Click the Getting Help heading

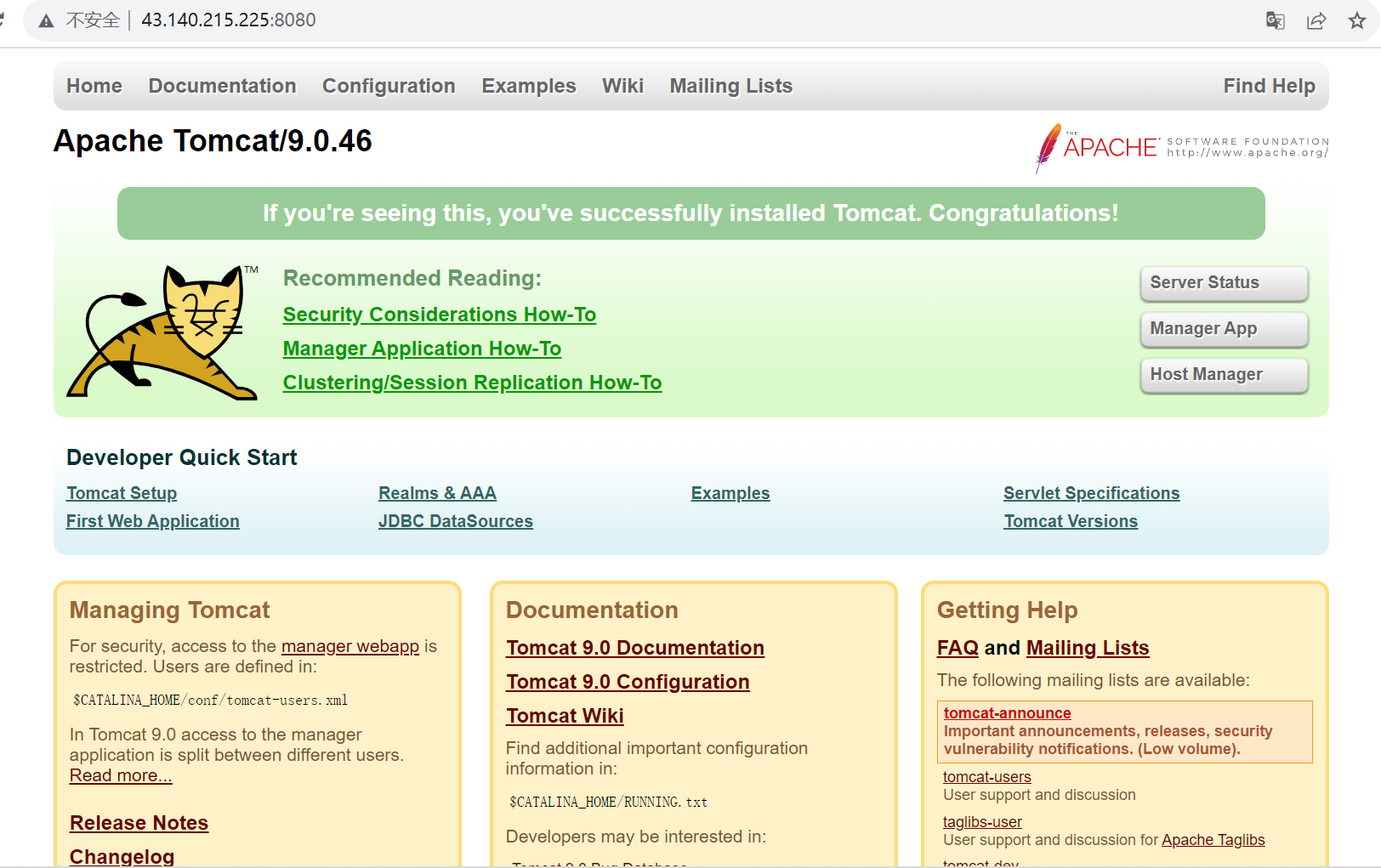1007,610
